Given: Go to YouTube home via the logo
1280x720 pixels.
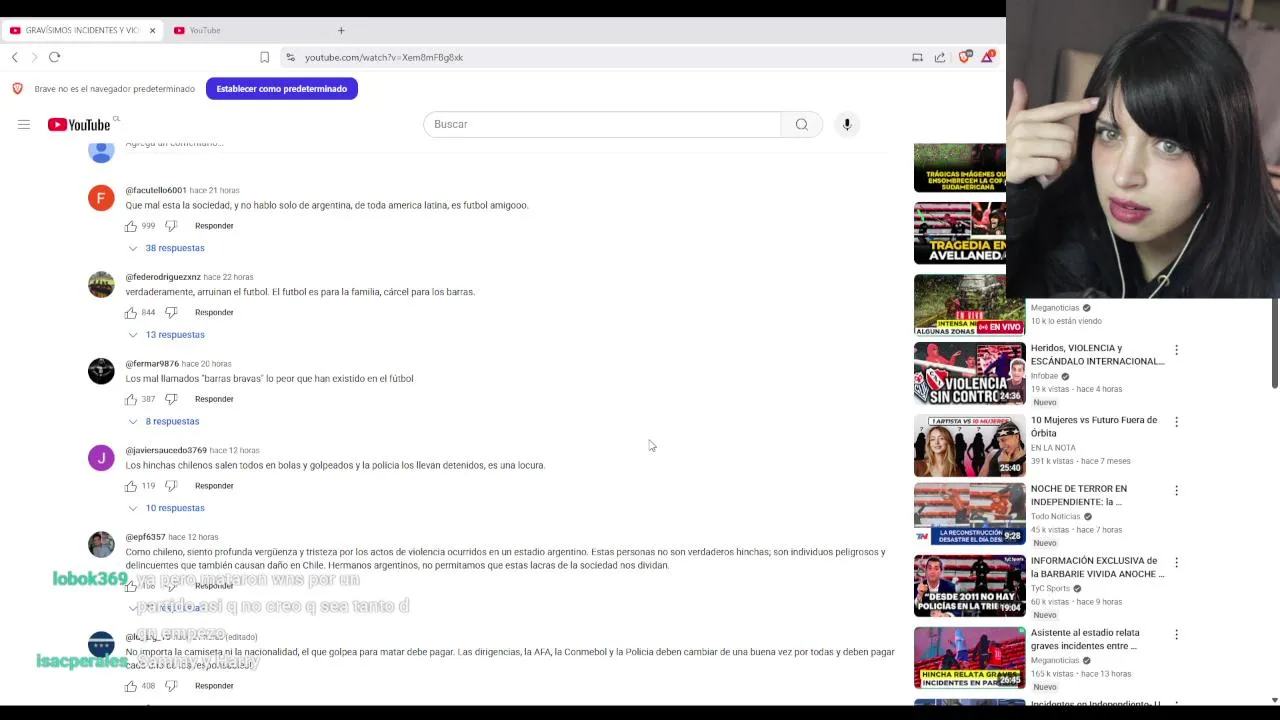Looking at the screenshot, I should point(79,124).
